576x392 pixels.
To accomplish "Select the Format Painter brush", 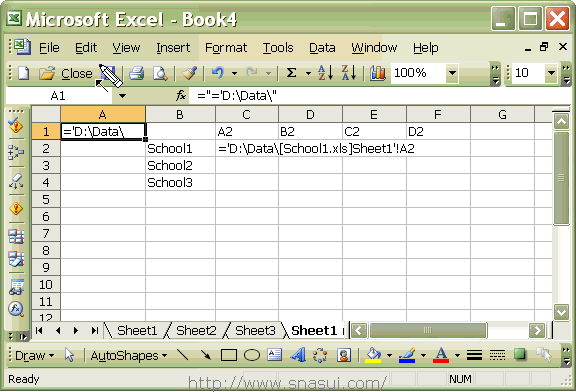I will 190,73.
